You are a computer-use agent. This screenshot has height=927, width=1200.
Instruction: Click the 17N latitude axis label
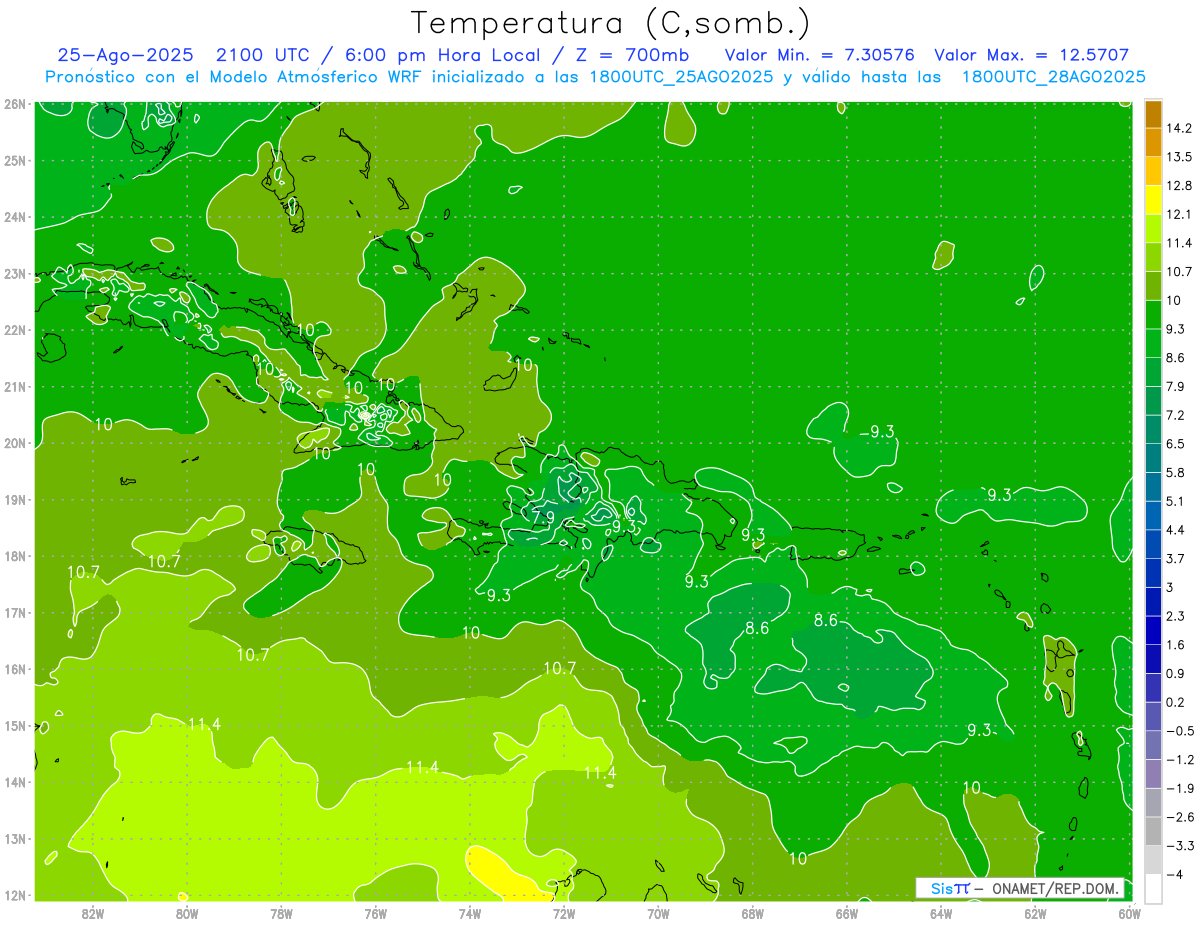pyautogui.click(x=14, y=612)
